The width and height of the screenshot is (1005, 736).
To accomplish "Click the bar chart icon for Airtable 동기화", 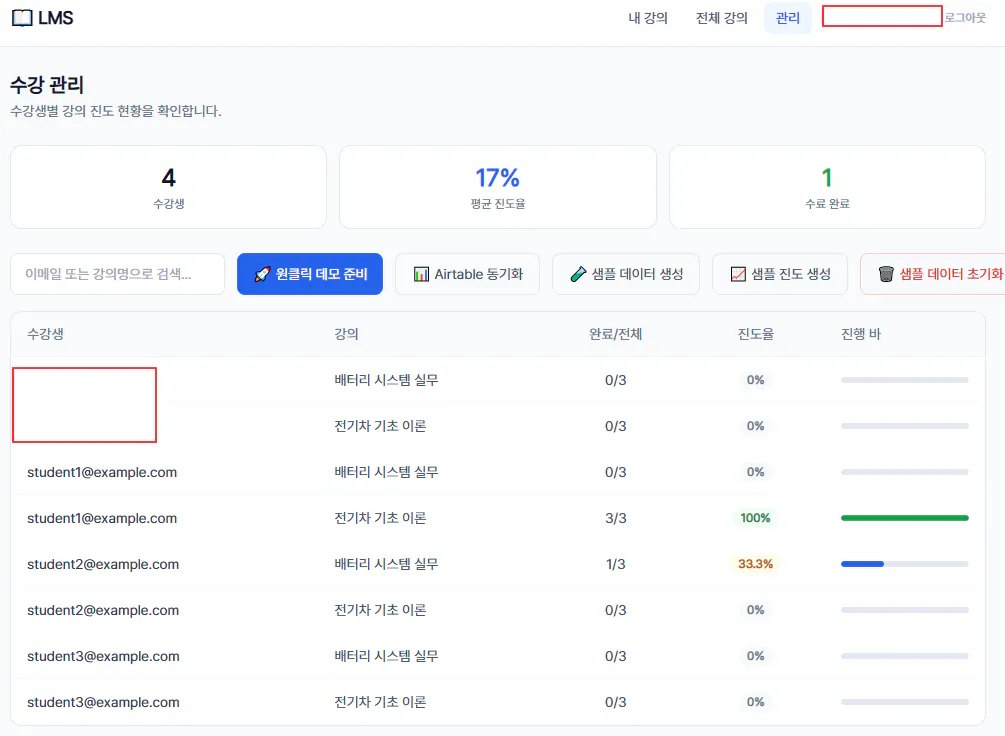I will point(422,273).
